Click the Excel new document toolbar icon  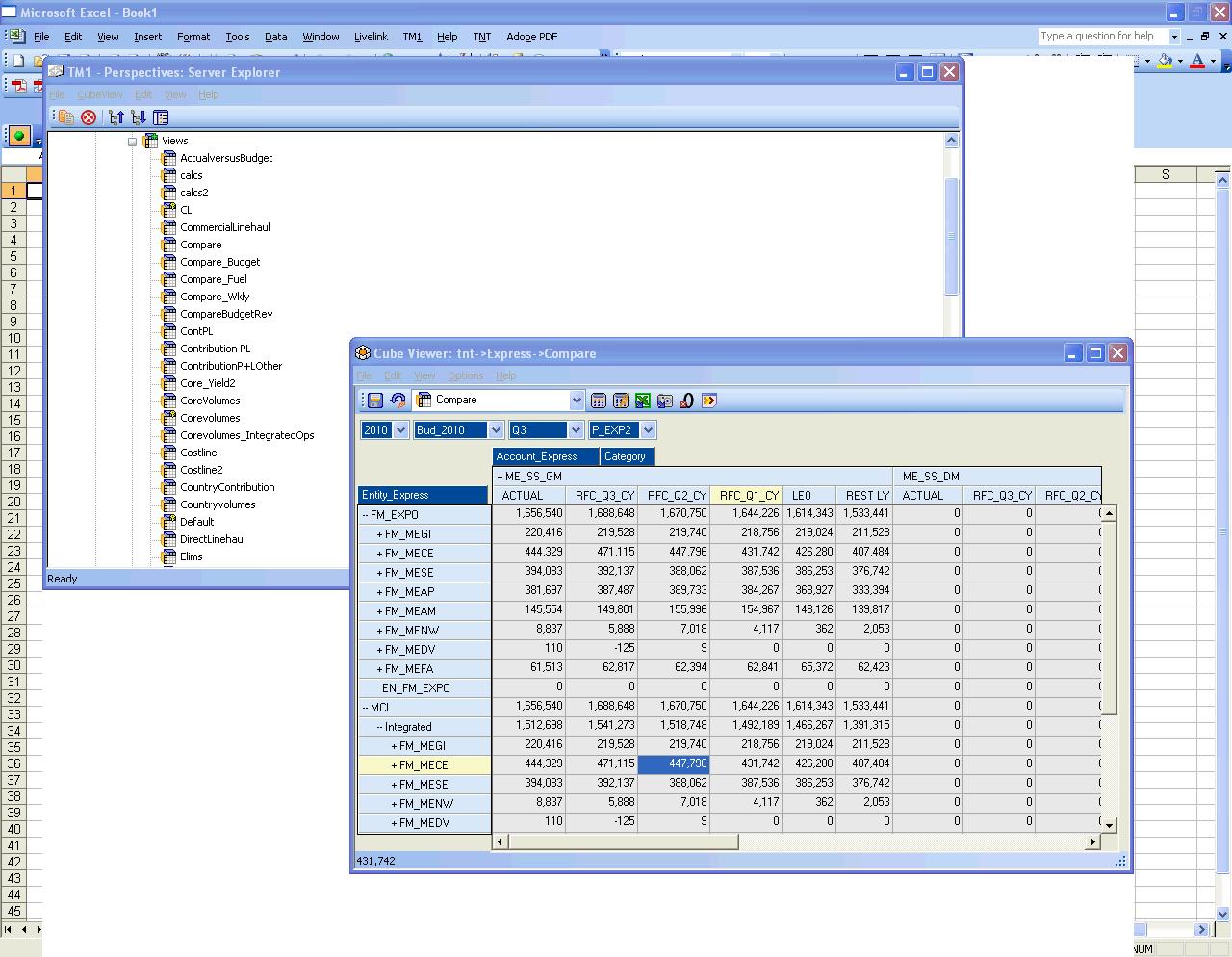18,61
